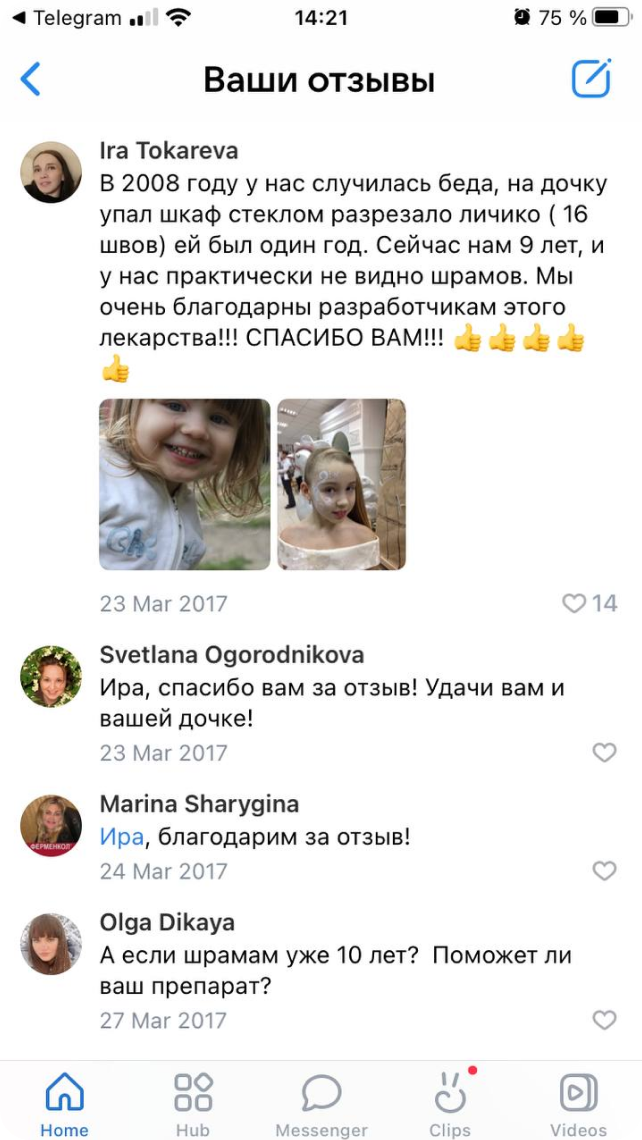Tap the blue Ира mention link
642x1140 pixels.
click(121, 838)
